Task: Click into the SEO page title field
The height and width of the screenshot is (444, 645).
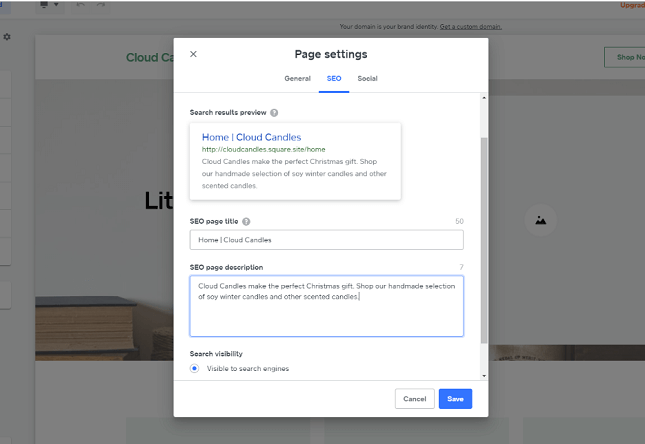Action: [326, 240]
